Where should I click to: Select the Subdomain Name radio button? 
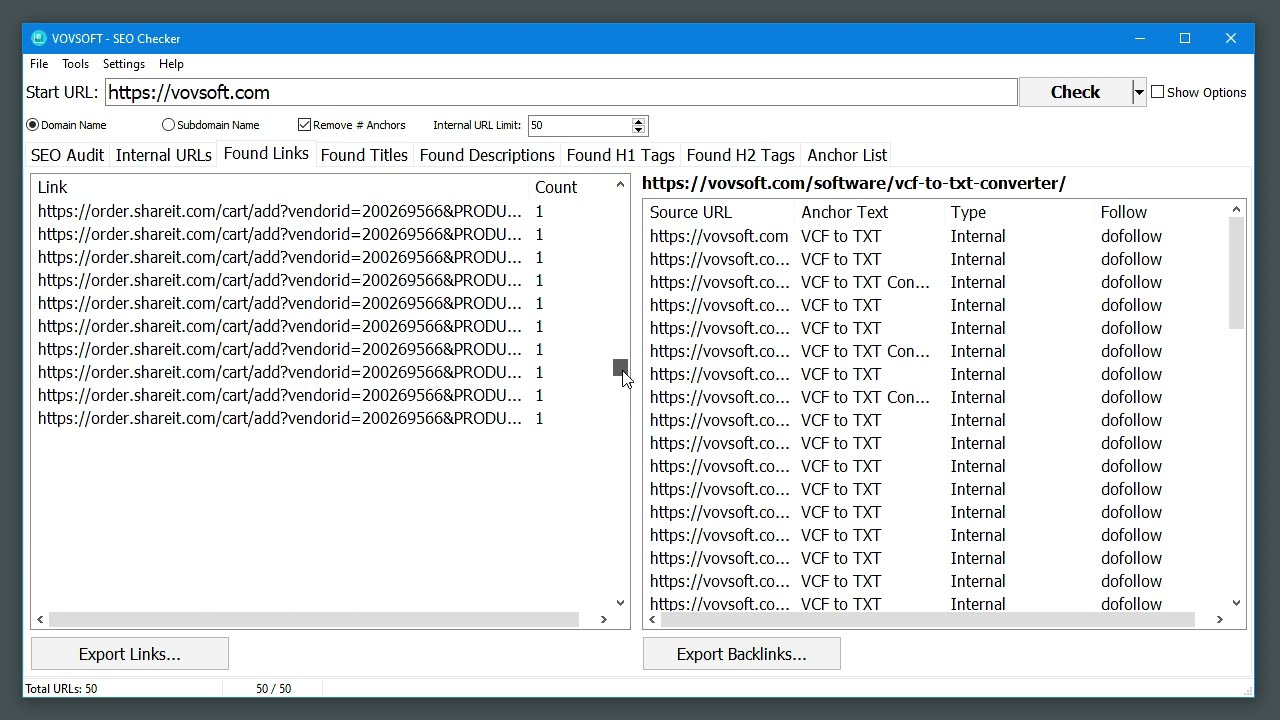click(168, 124)
